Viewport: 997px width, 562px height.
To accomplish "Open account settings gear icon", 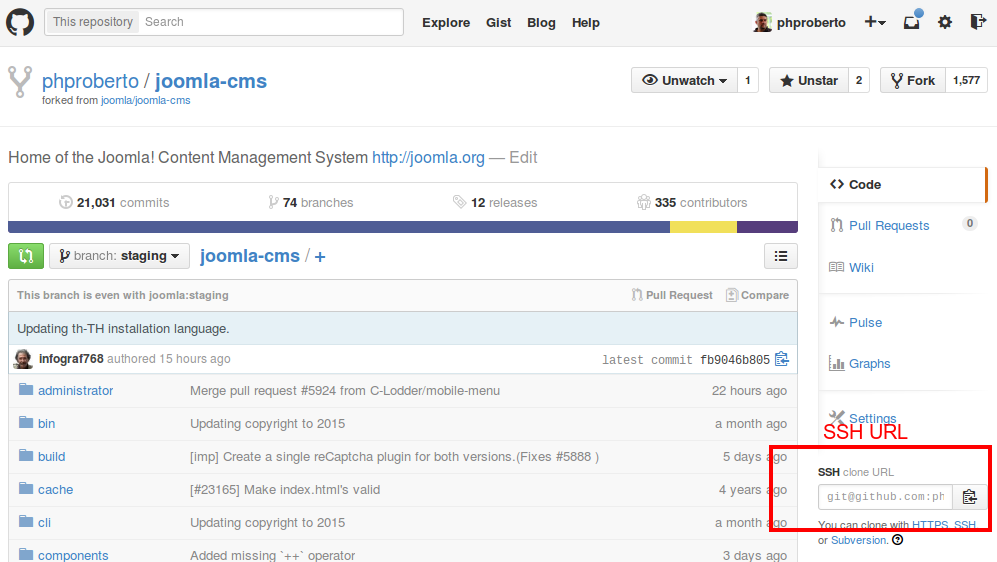I will point(945,22).
